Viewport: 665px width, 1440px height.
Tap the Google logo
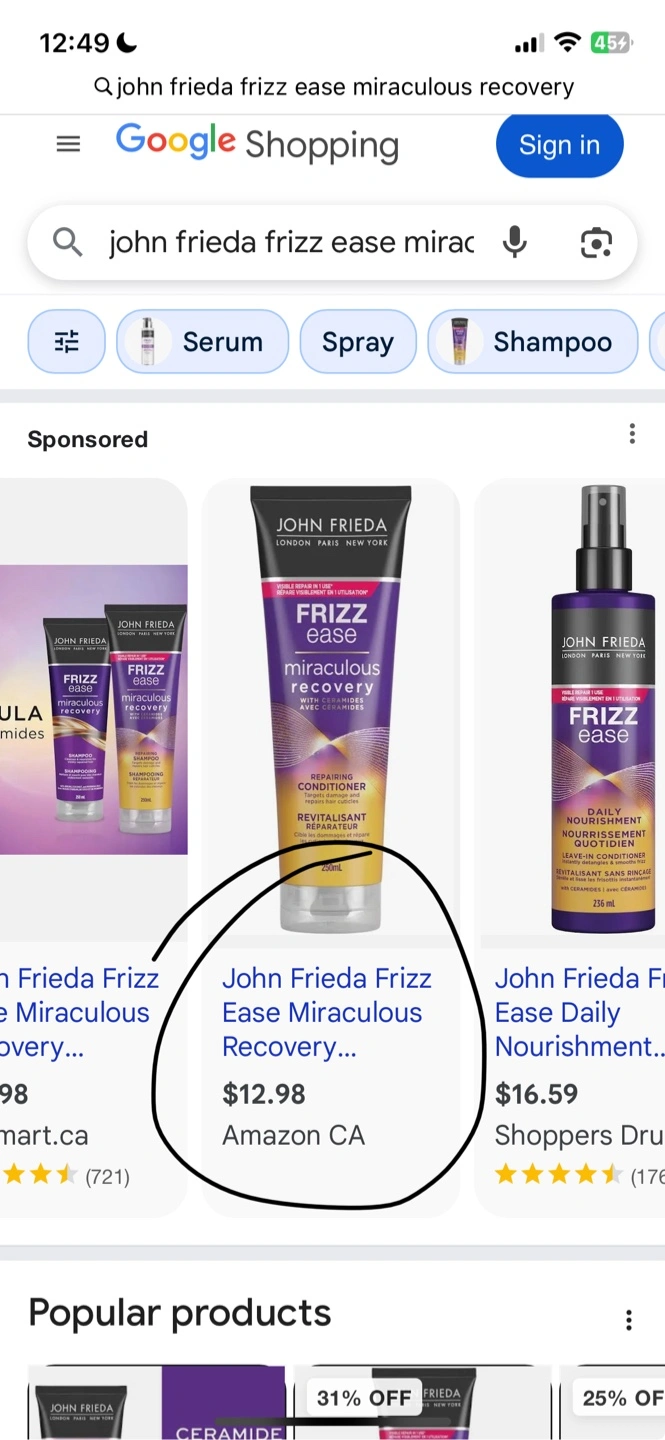pos(176,141)
